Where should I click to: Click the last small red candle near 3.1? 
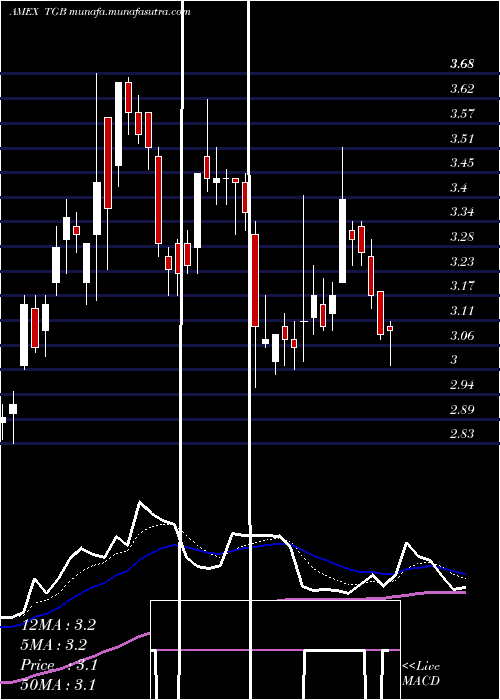coord(390,328)
